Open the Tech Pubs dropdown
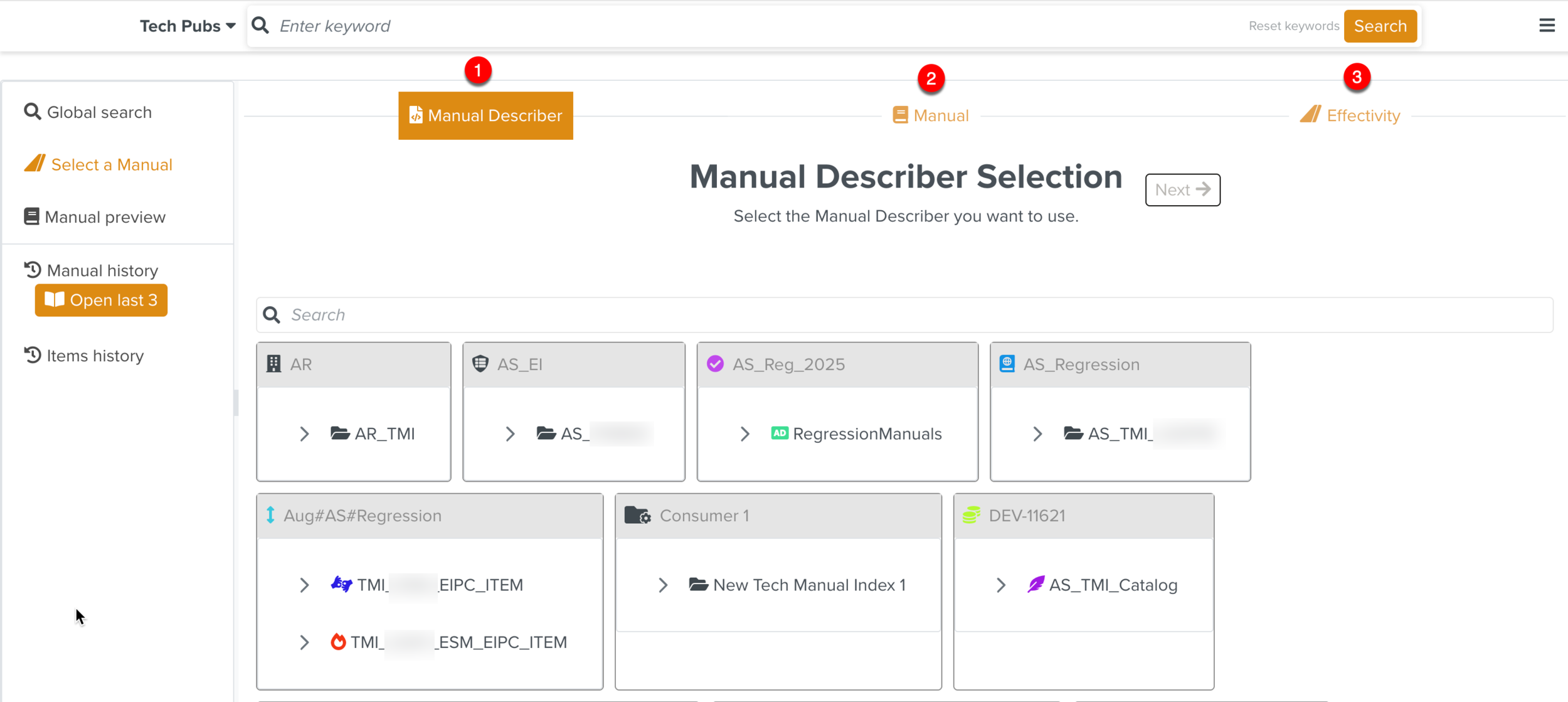 point(187,26)
